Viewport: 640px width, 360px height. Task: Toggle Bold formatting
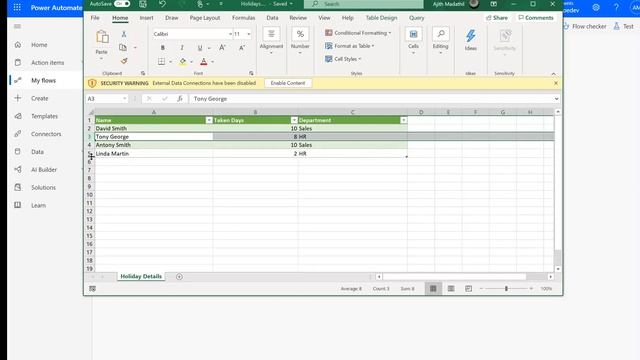coord(162,48)
